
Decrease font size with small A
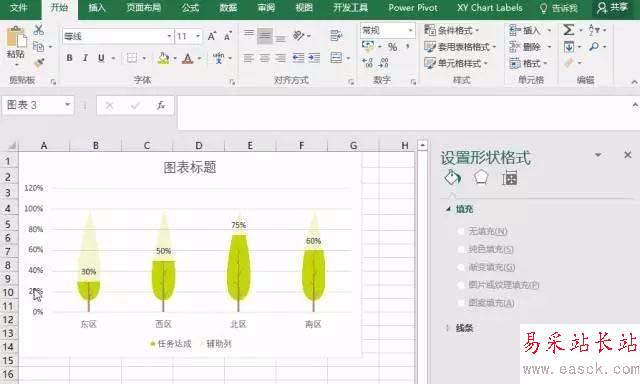coord(227,36)
